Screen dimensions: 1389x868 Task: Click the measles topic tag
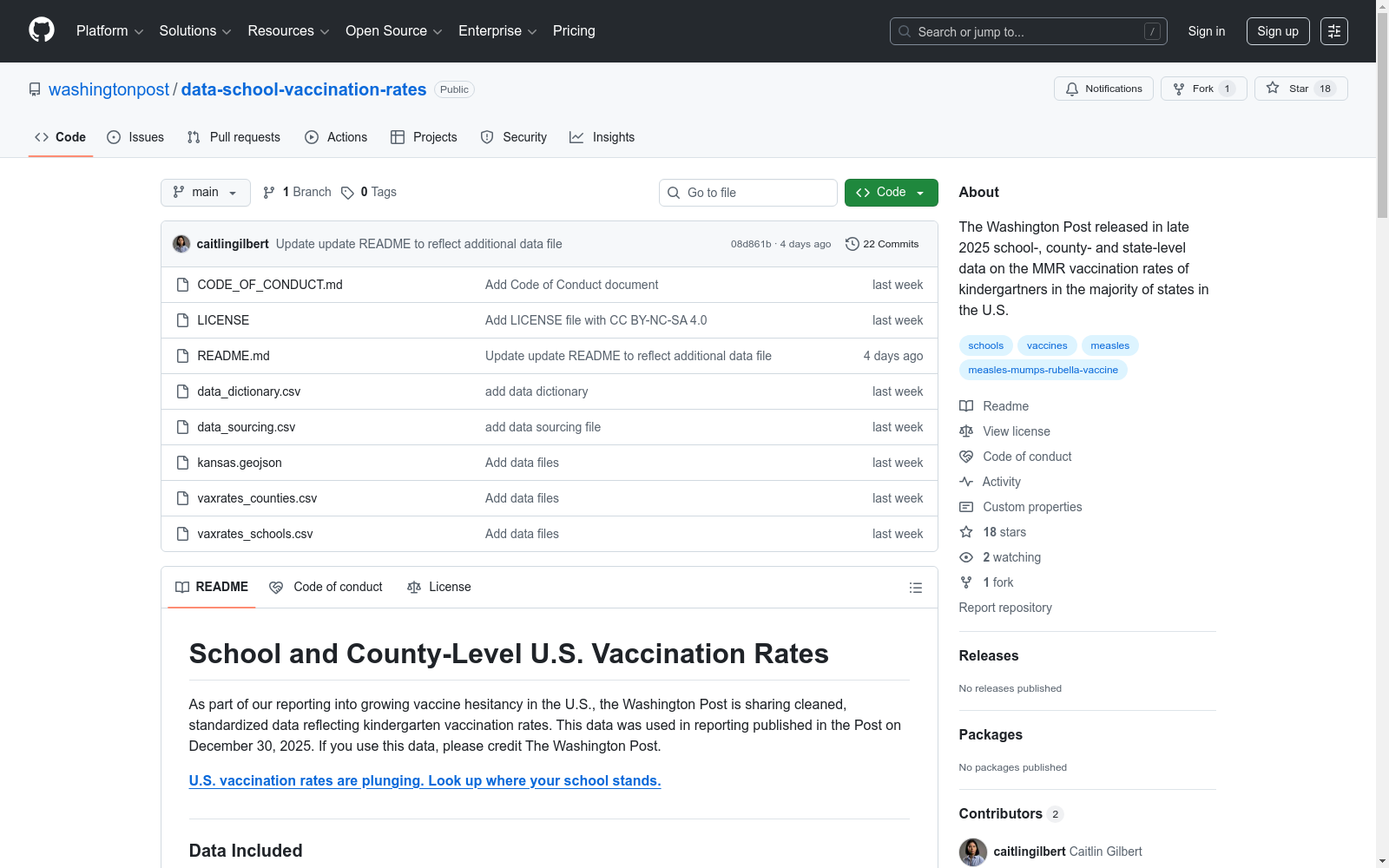point(1110,345)
